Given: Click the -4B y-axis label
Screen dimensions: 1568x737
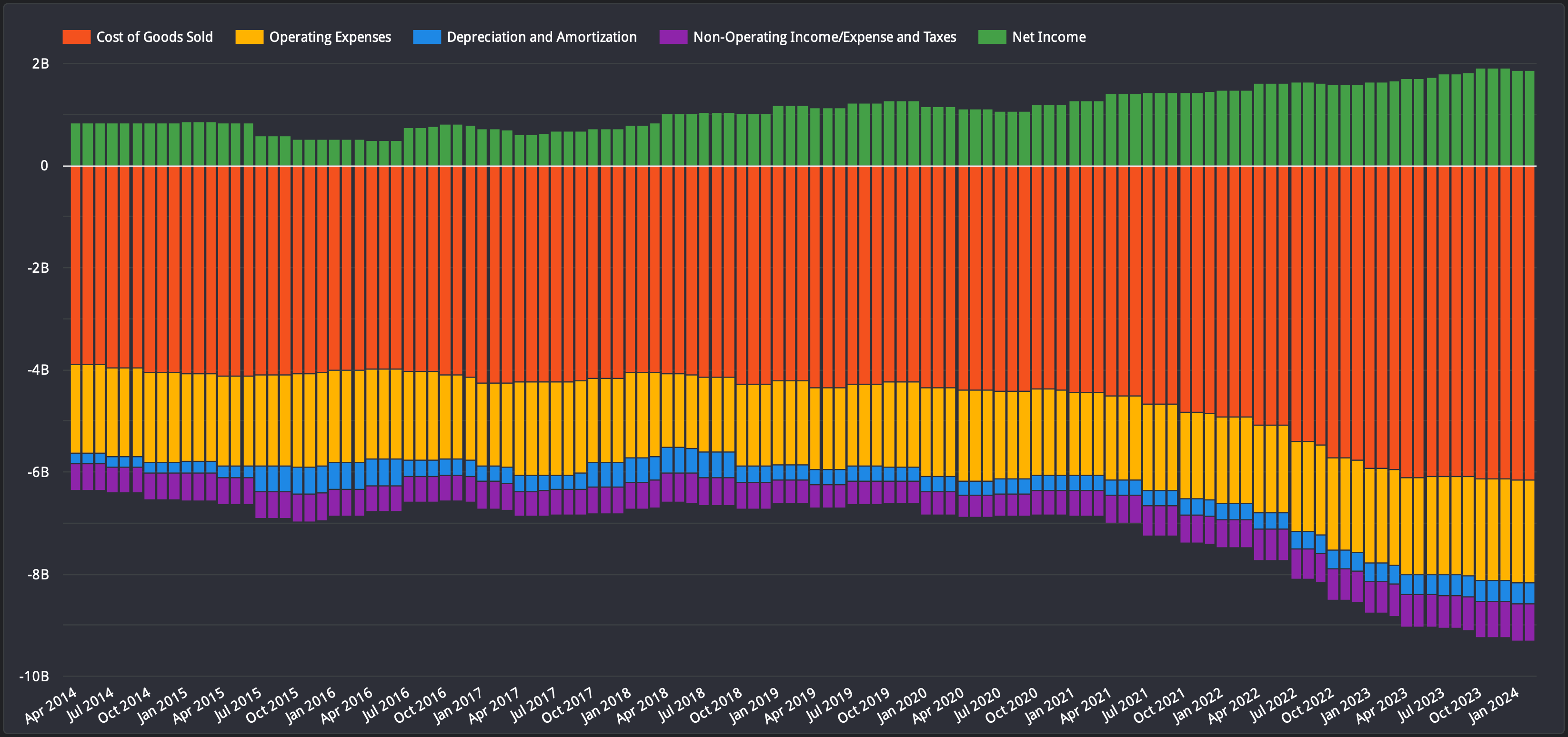Looking at the screenshot, I should click(x=38, y=370).
